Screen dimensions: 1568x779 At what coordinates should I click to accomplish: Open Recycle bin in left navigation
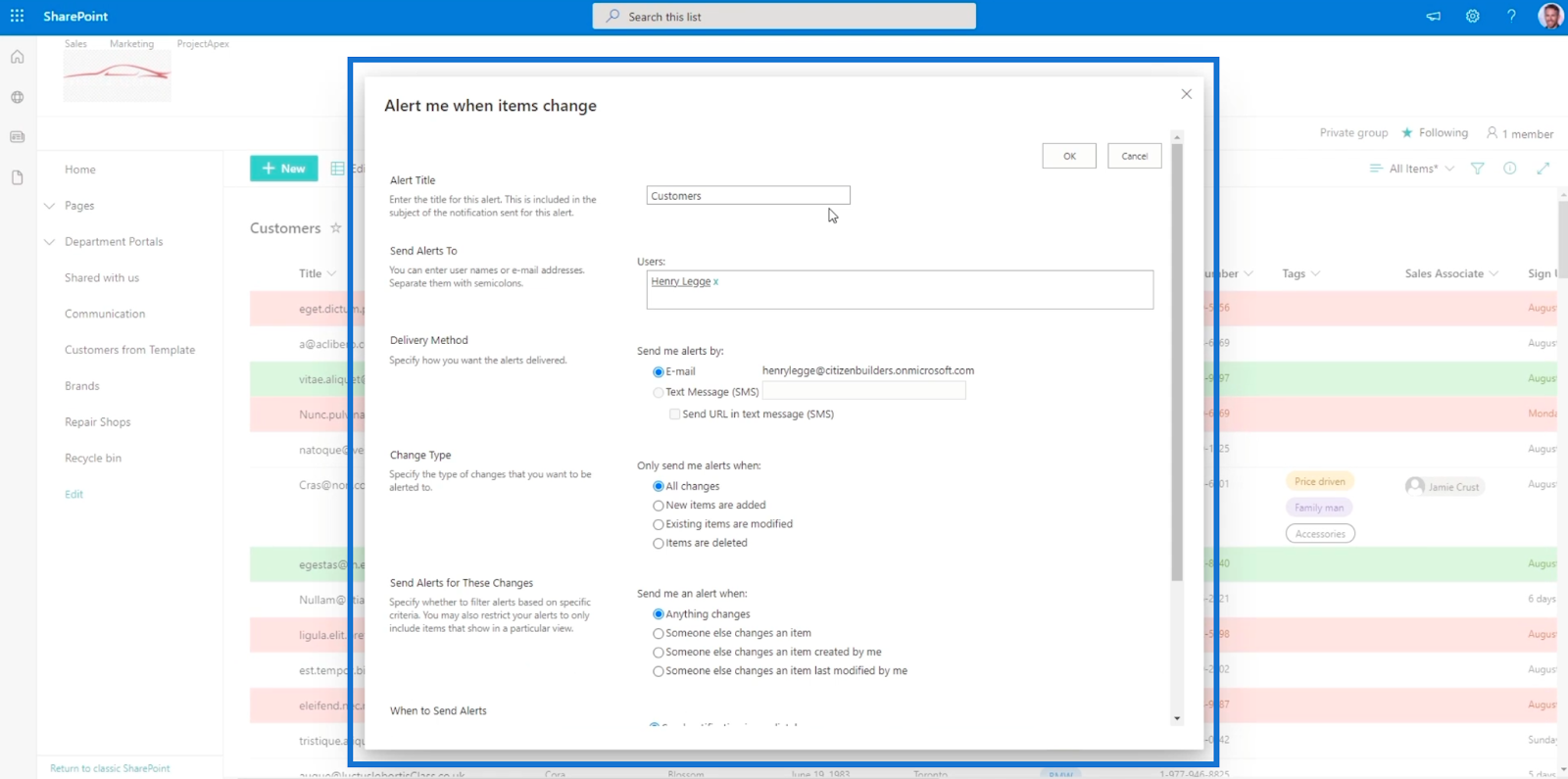(93, 458)
